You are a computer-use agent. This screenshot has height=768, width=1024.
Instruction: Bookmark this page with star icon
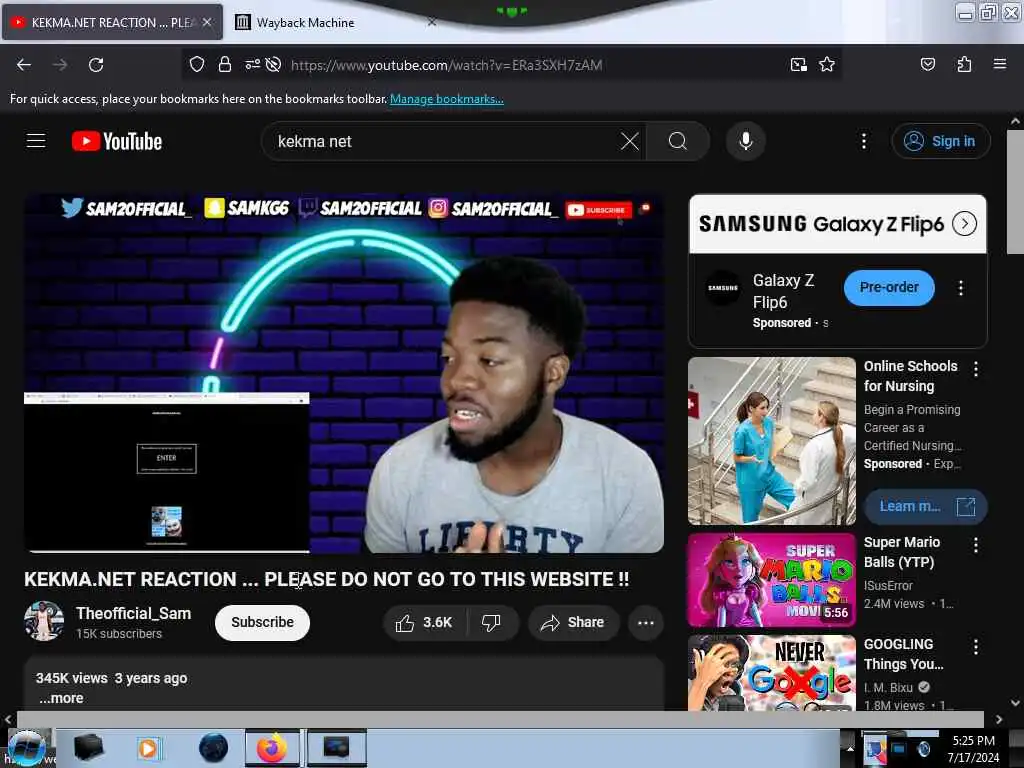point(827,65)
